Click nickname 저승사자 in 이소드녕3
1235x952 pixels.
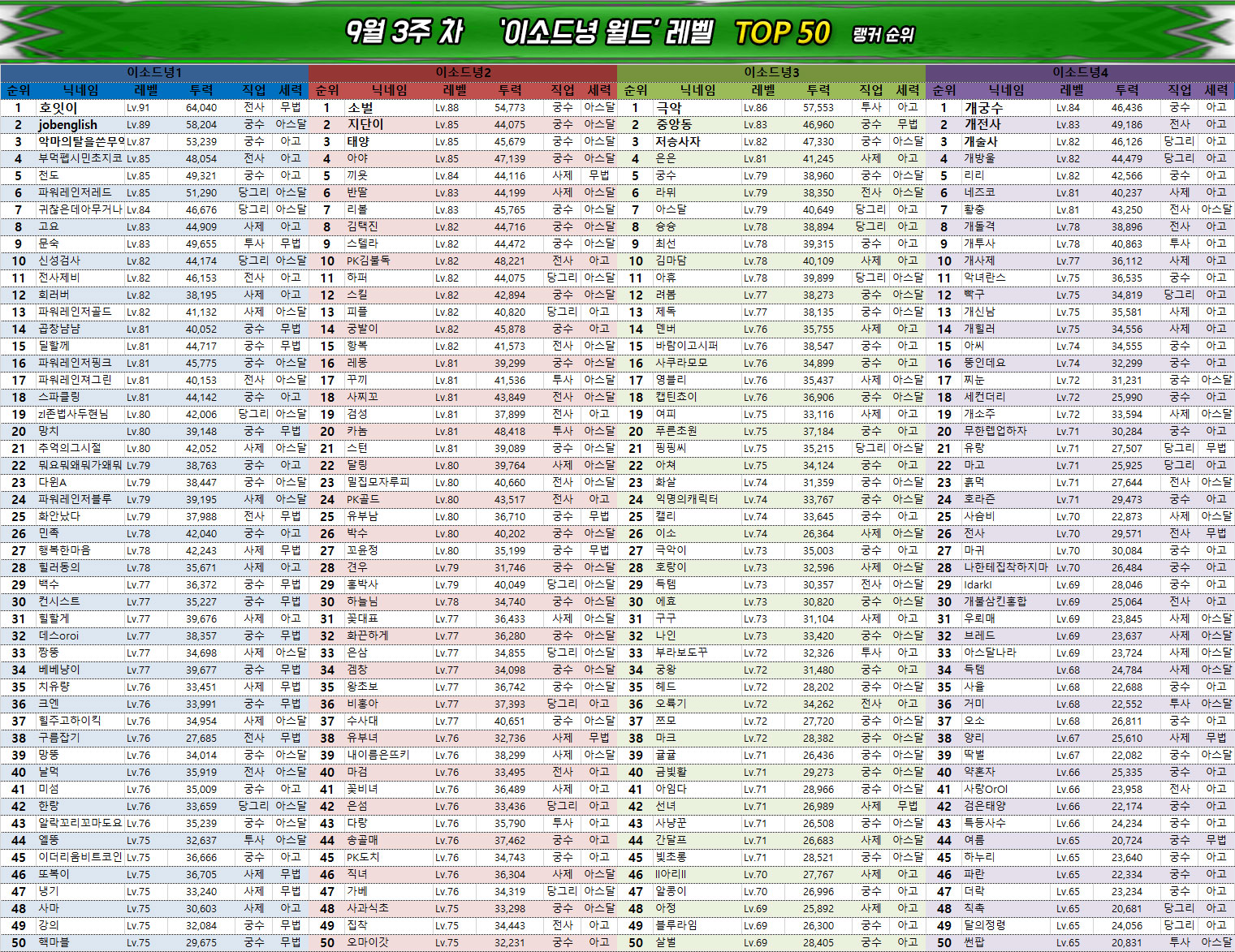point(677,141)
